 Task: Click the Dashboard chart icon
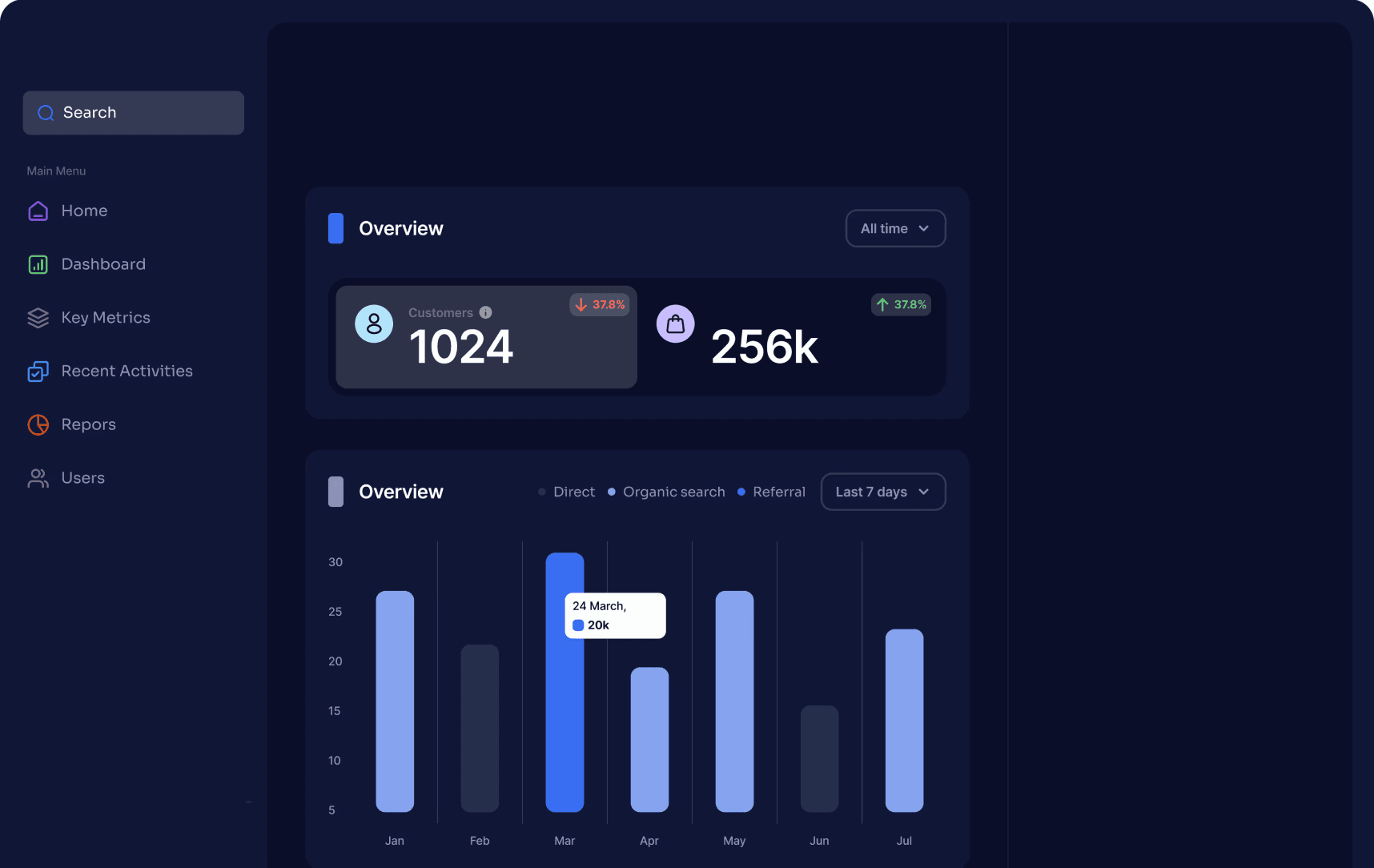[x=38, y=264]
